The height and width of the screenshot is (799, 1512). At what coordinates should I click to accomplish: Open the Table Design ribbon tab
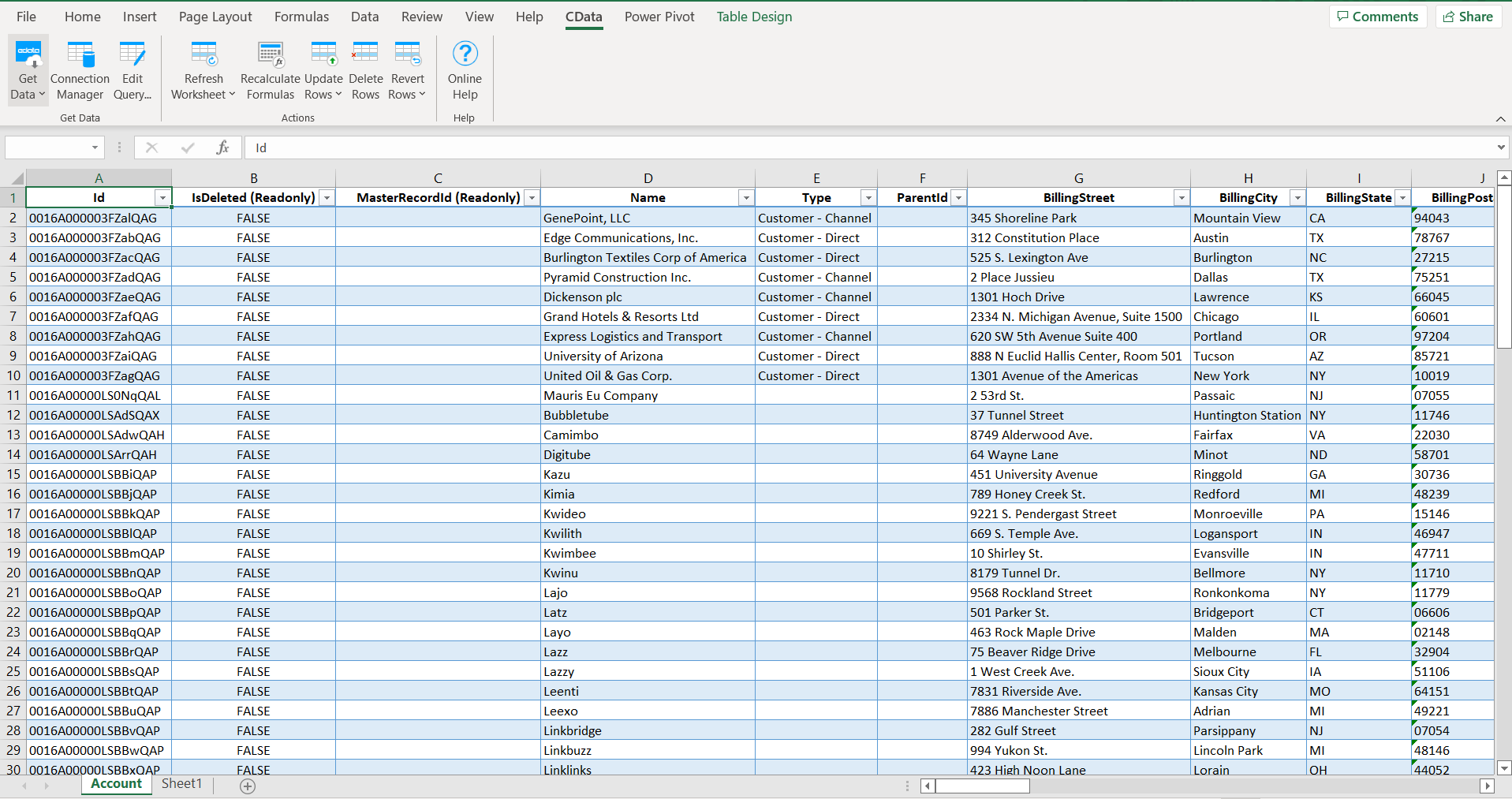tap(754, 17)
